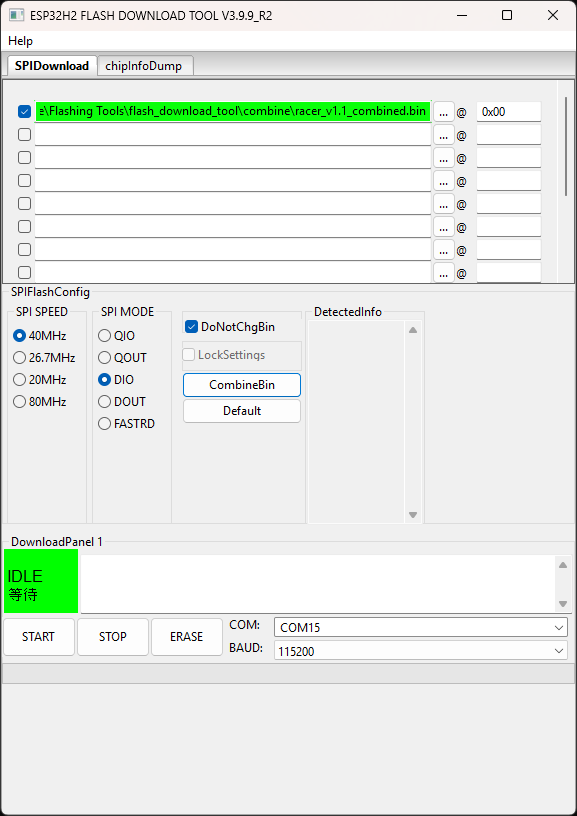Click the STOP button

click(x=113, y=636)
